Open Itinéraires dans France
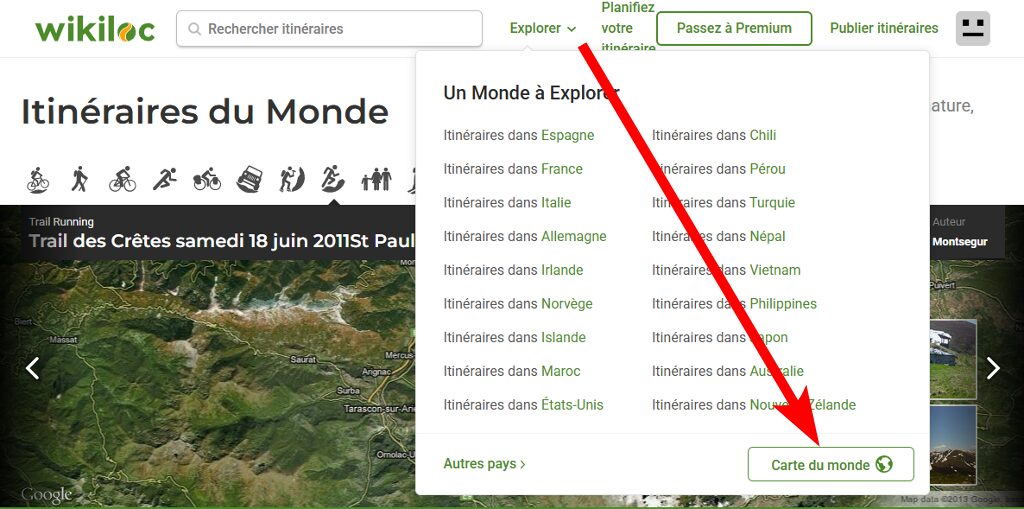Screen dimensions: 1024x509 tap(513, 169)
